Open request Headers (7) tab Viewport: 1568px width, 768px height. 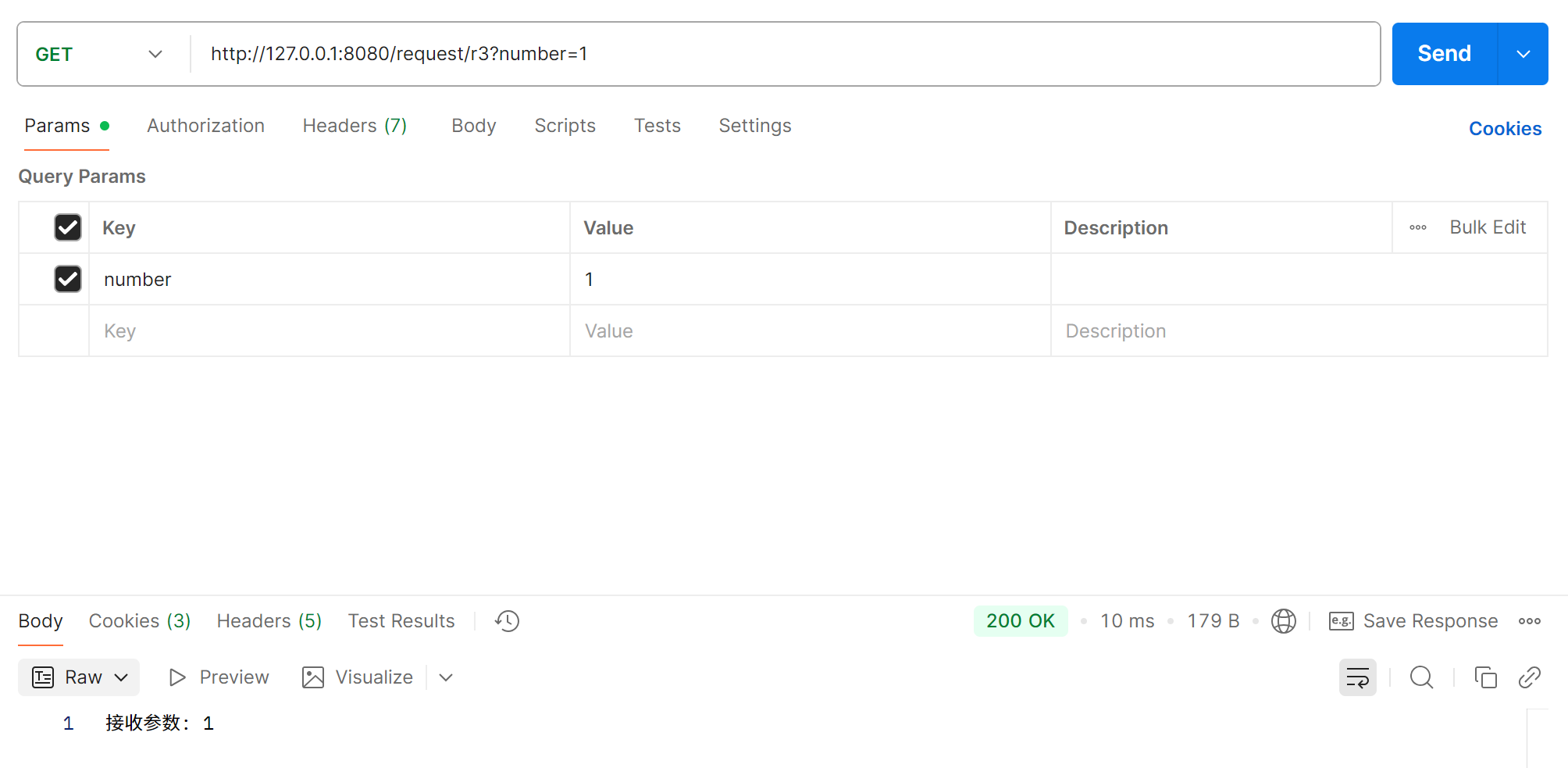(355, 126)
